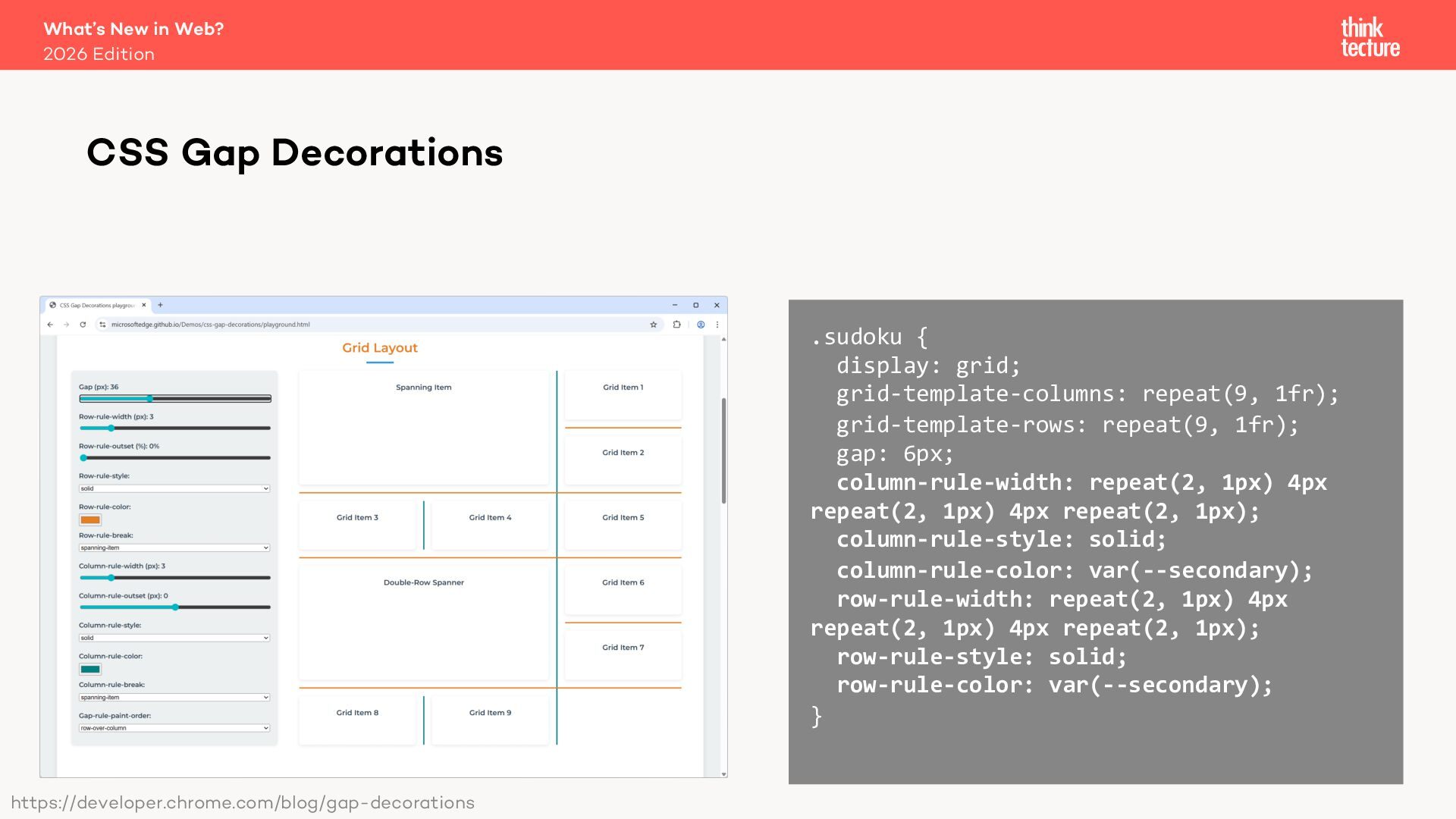
Task: Open the extensions puzzle icon
Action: click(676, 325)
